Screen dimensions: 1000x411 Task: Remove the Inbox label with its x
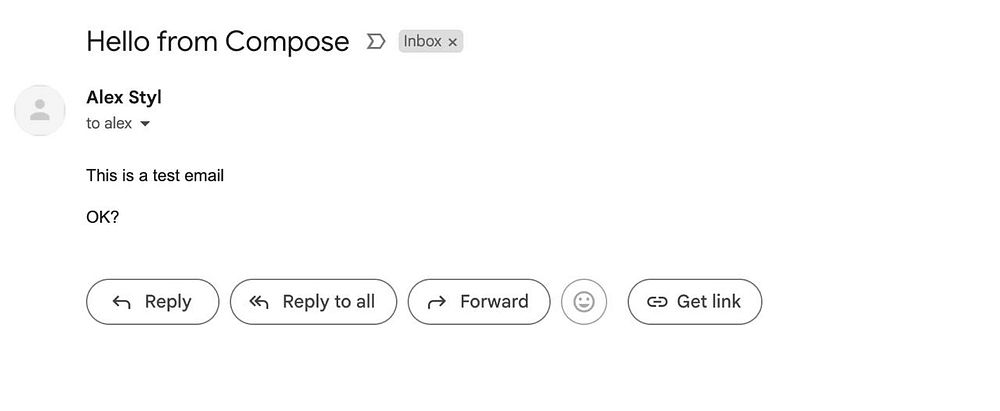click(x=453, y=42)
